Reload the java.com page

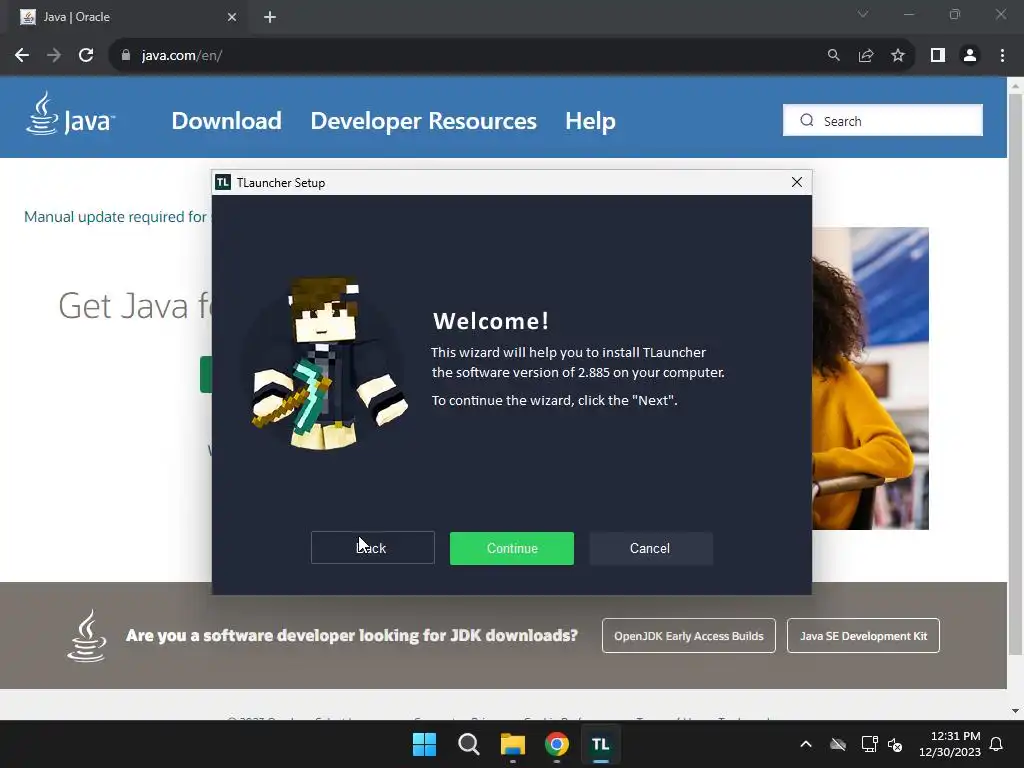[x=86, y=56]
